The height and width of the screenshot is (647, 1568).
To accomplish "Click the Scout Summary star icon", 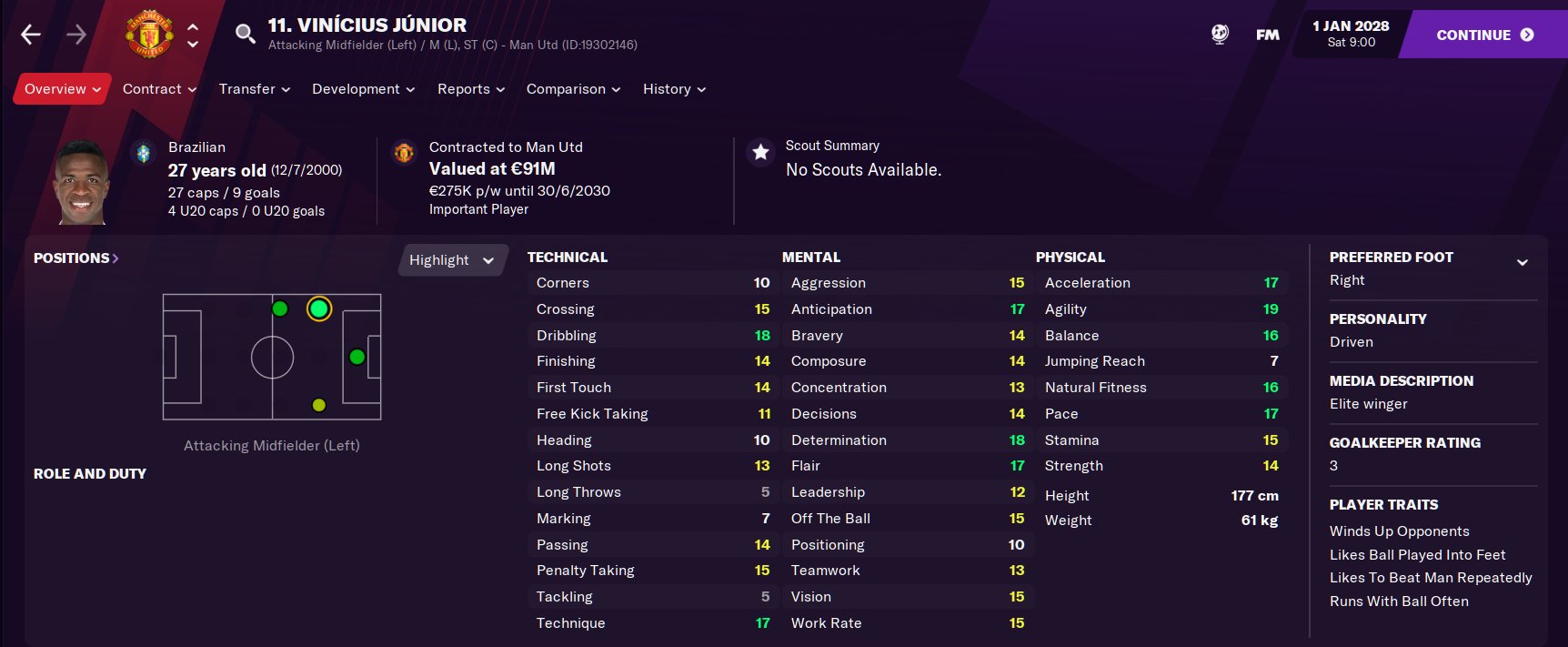I will (x=760, y=152).
